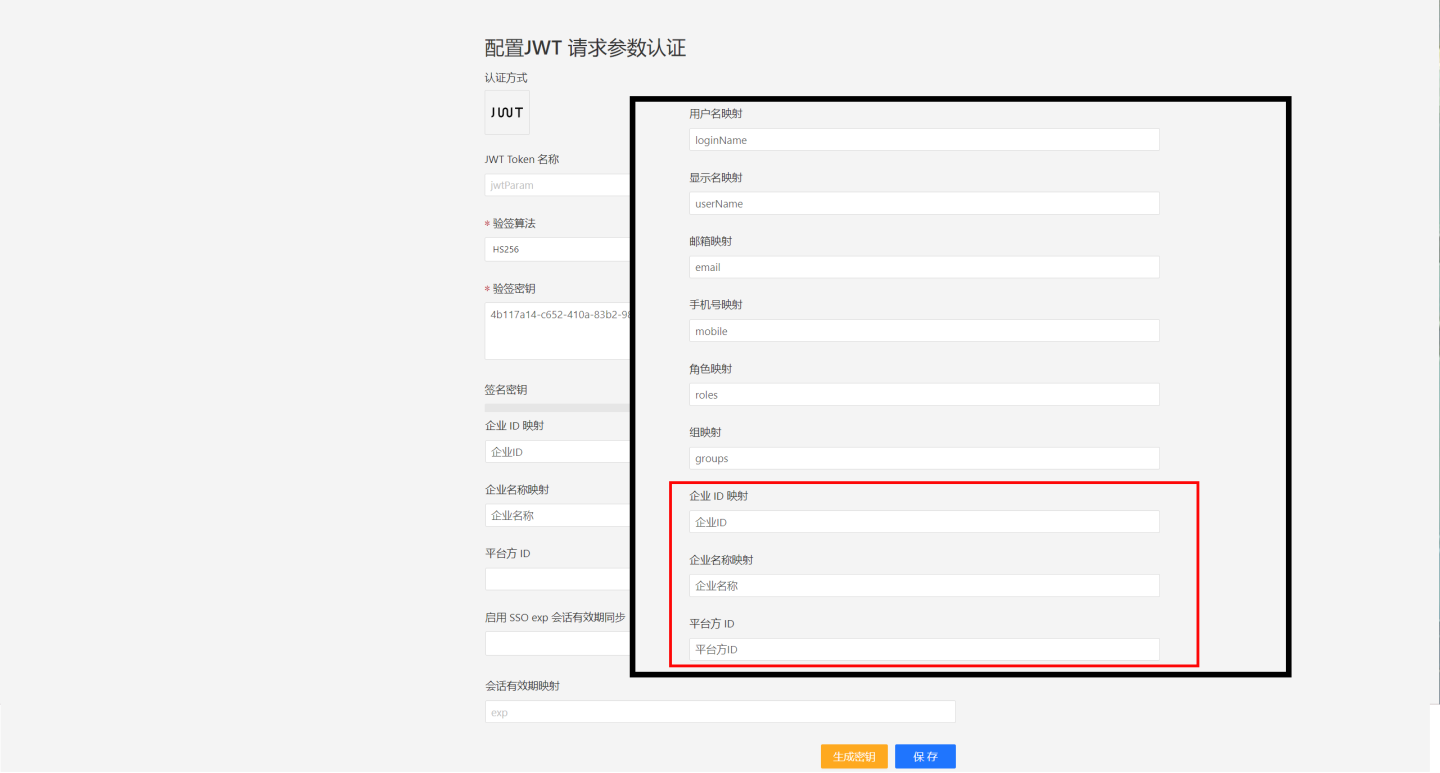The width and height of the screenshot is (1440, 773).
Task: Open the 验签算法 HS256 dropdown
Action: pyautogui.click(x=557, y=249)
